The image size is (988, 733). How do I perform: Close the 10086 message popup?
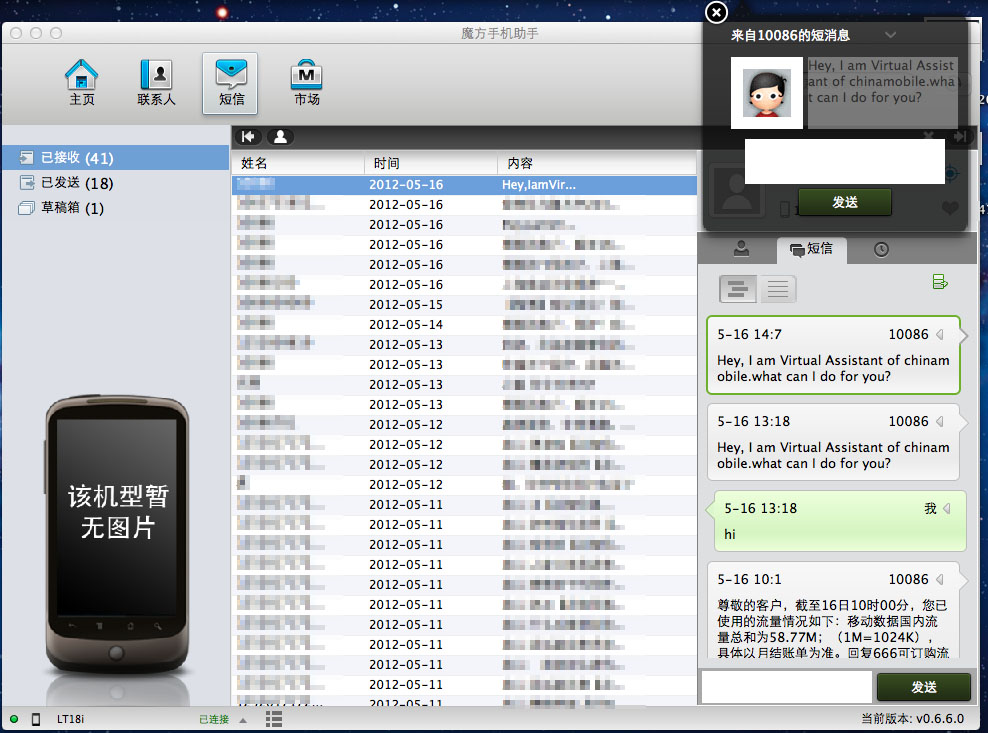coord(716,12)
